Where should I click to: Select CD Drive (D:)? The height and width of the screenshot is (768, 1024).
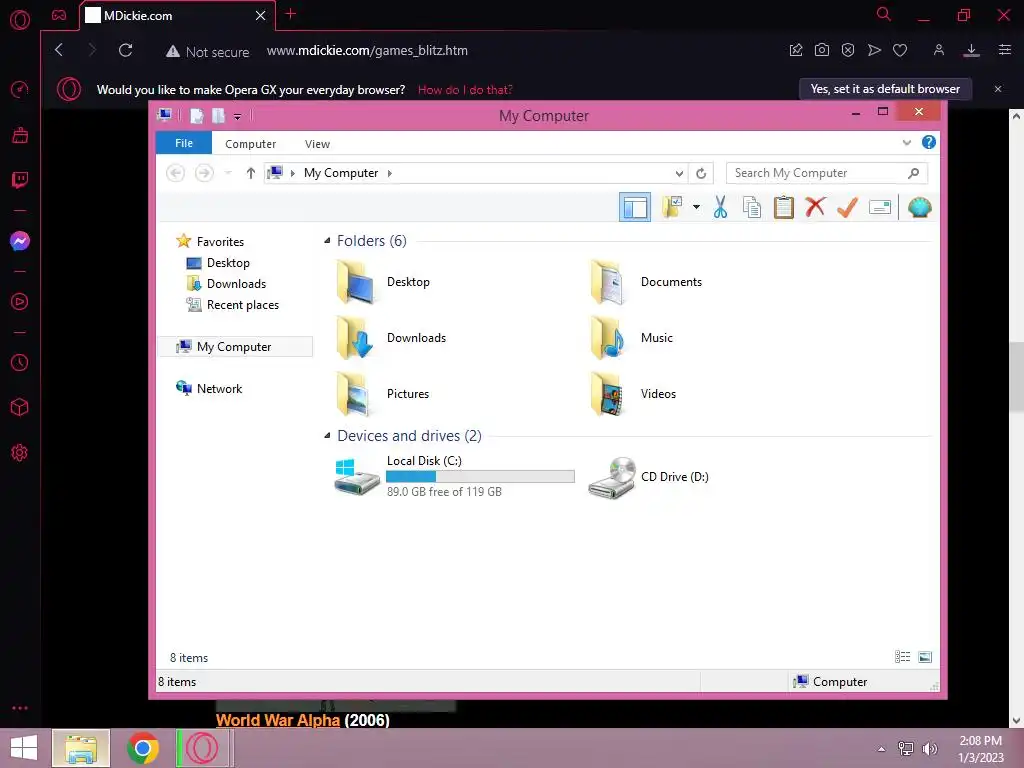point(648,477)
